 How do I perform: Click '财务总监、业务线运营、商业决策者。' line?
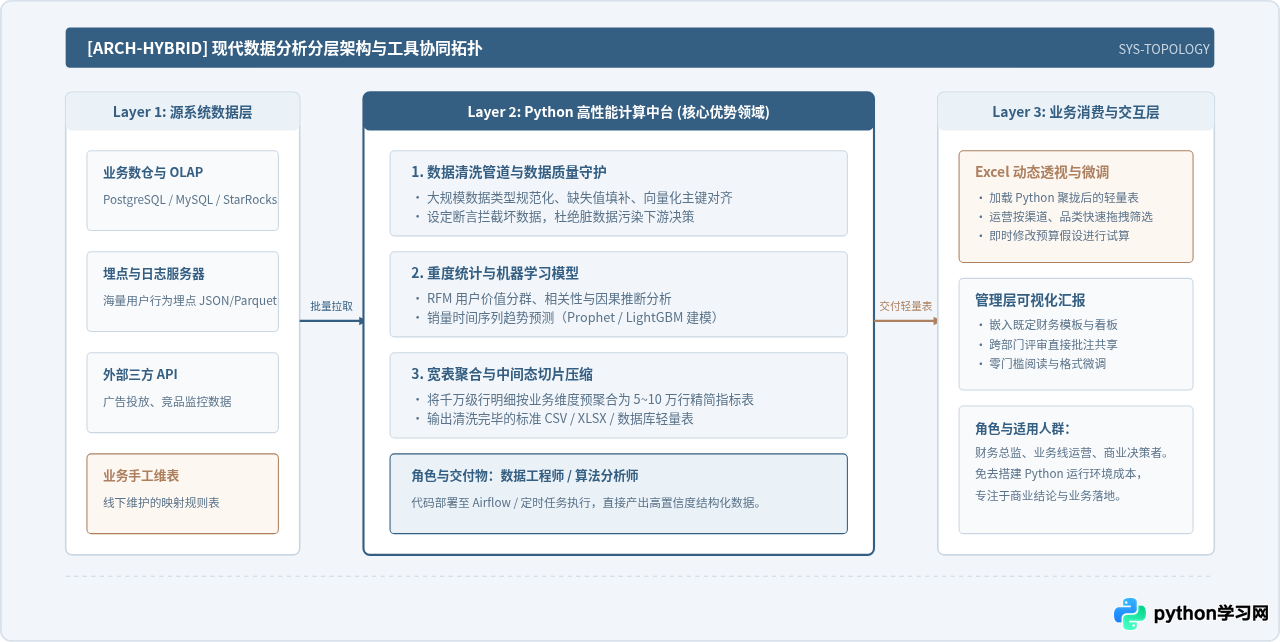click(1072, 452)
